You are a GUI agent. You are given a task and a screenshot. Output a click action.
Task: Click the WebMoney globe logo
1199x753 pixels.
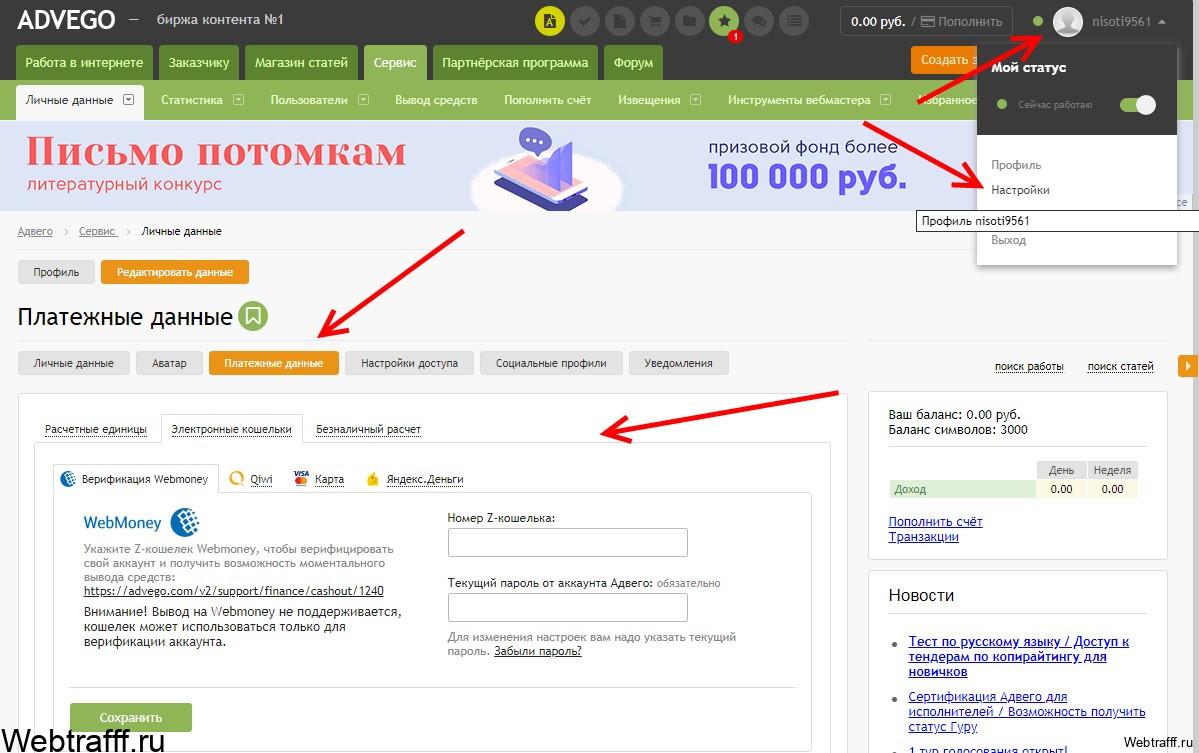coord(184,522)
